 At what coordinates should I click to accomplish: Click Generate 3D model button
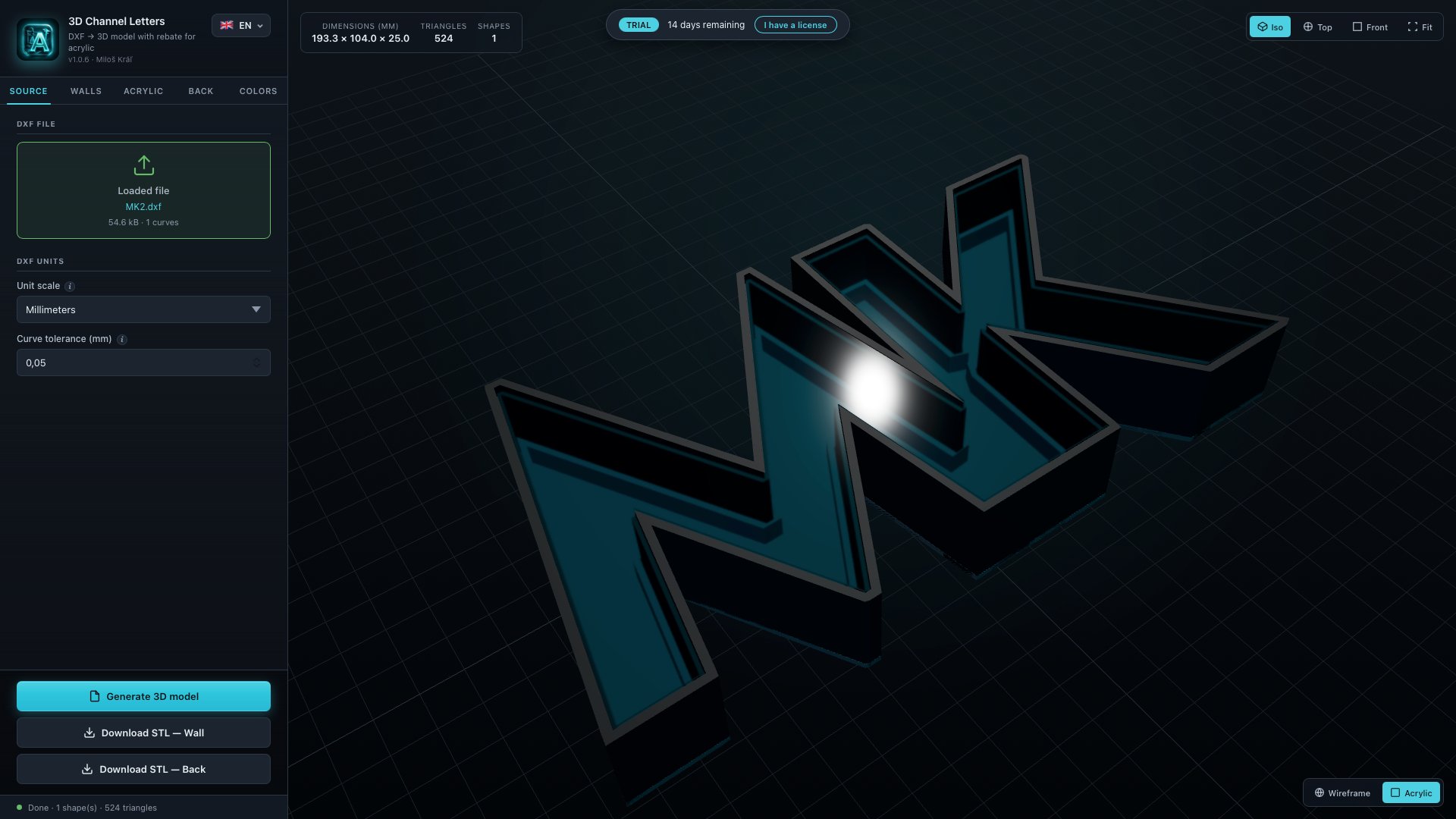143,696
